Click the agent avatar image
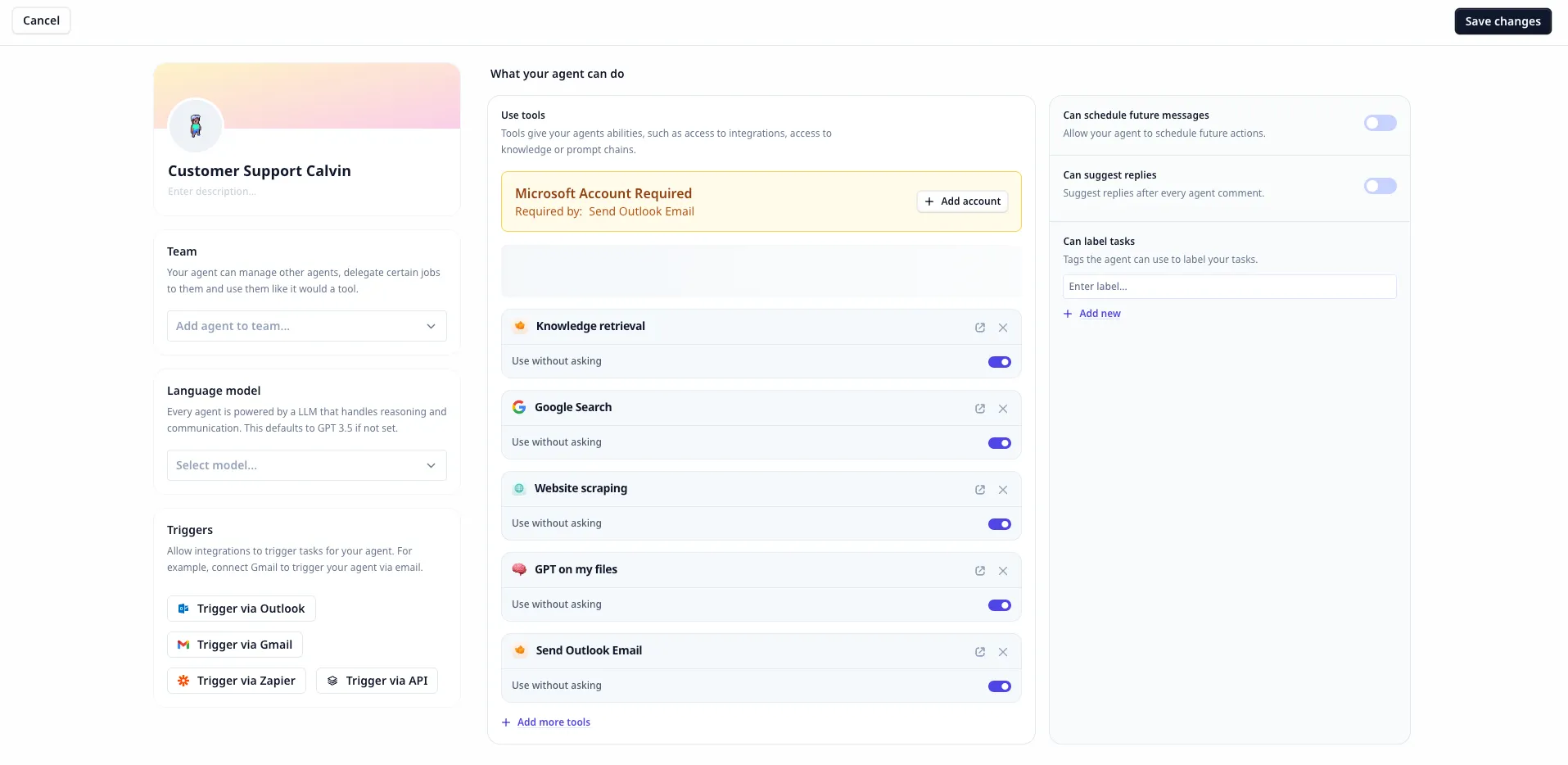The height and width of the screenshot is (765, 1568). pyautogui.click(x=196, y=126)
